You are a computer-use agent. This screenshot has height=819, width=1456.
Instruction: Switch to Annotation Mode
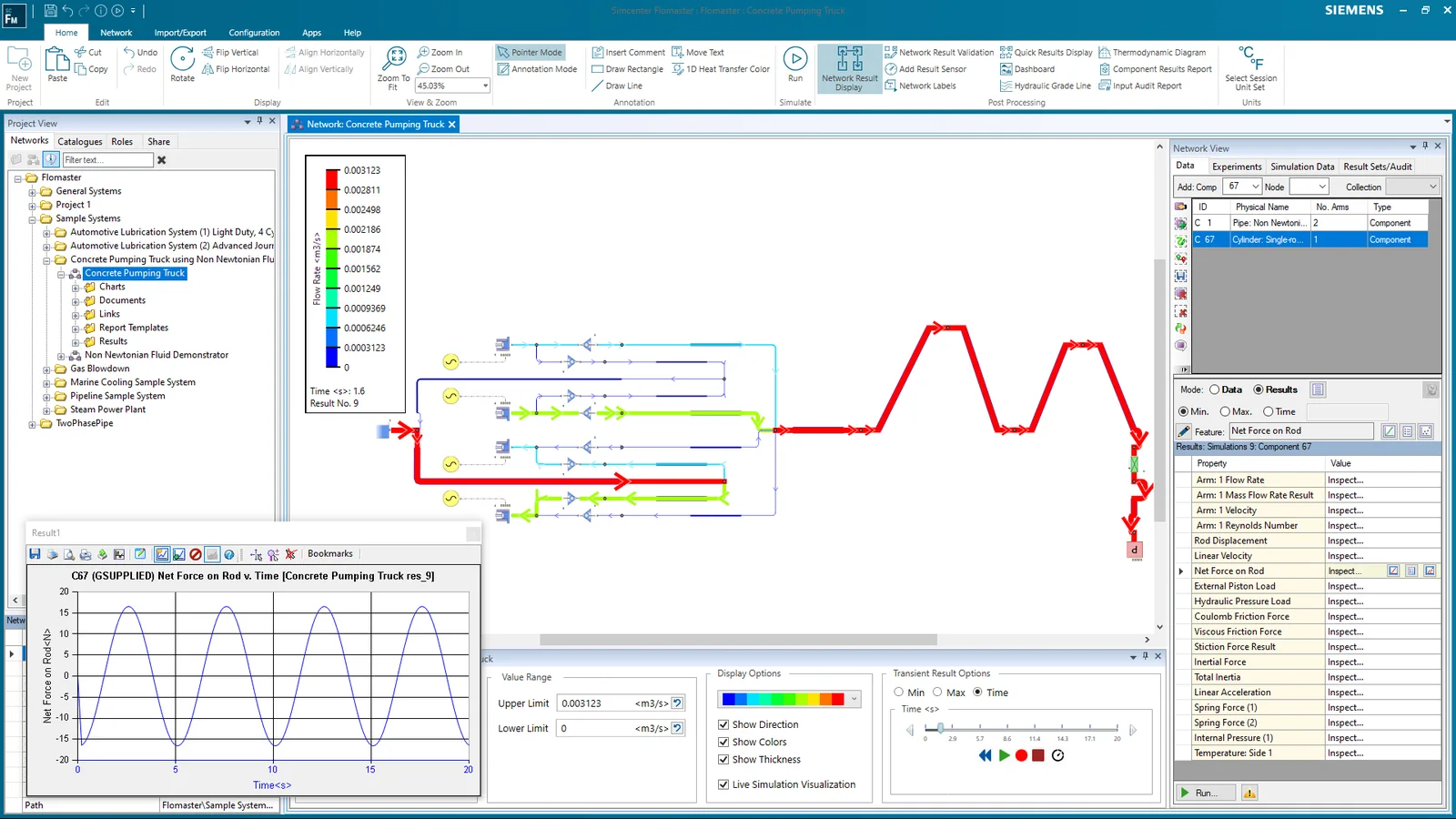[537, 69]
